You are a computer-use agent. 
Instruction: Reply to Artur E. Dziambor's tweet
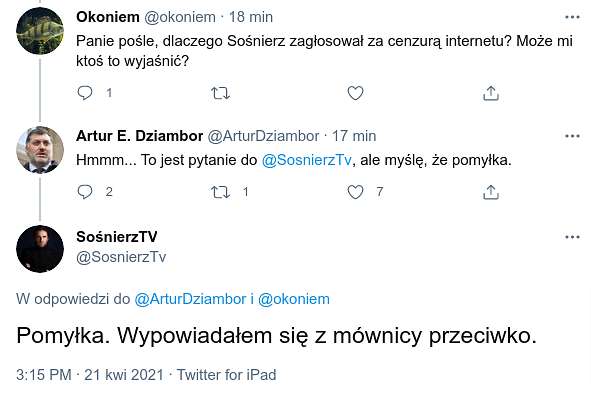pos(85,192)
